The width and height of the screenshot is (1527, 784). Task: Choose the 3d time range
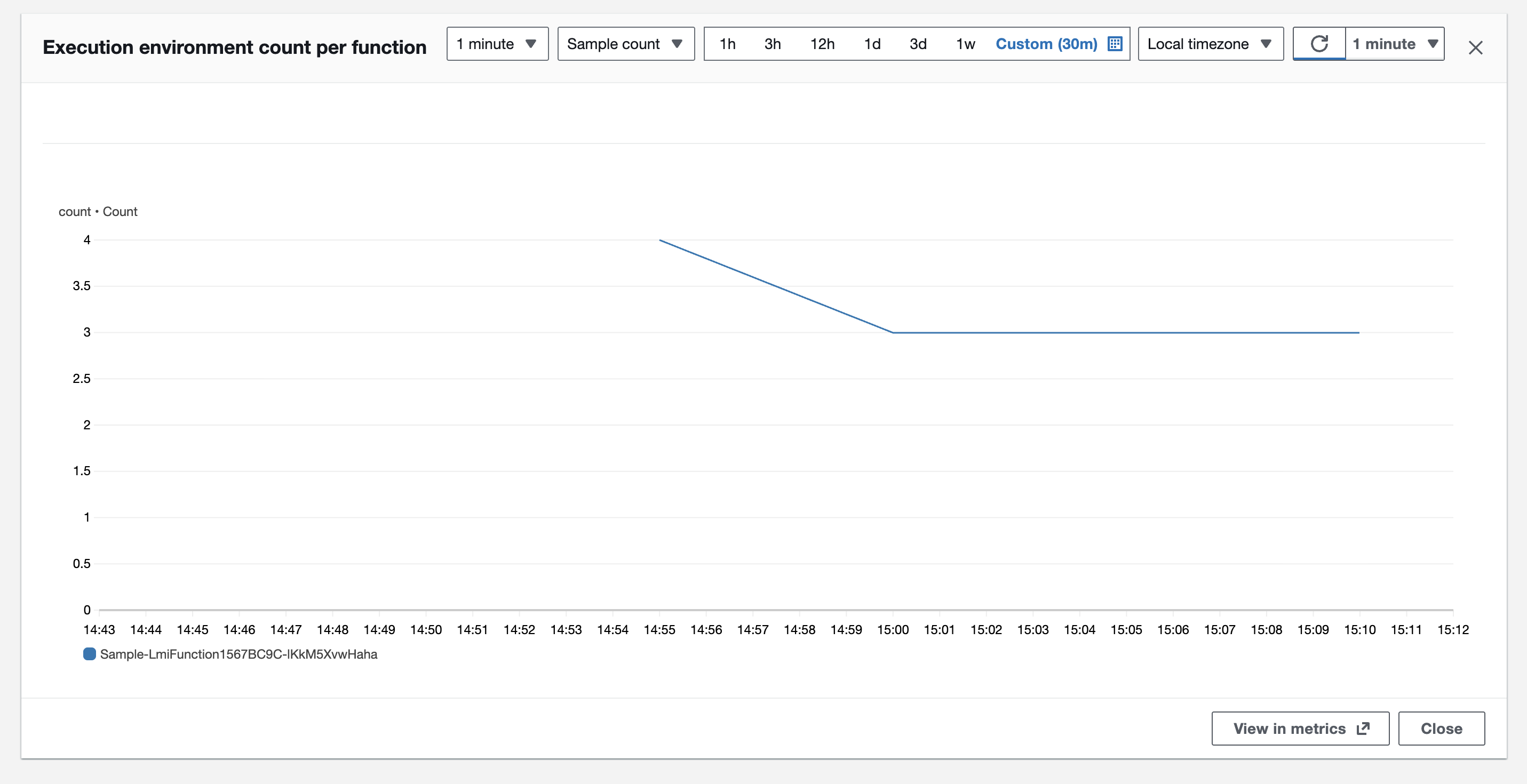[x=918, y=44]
